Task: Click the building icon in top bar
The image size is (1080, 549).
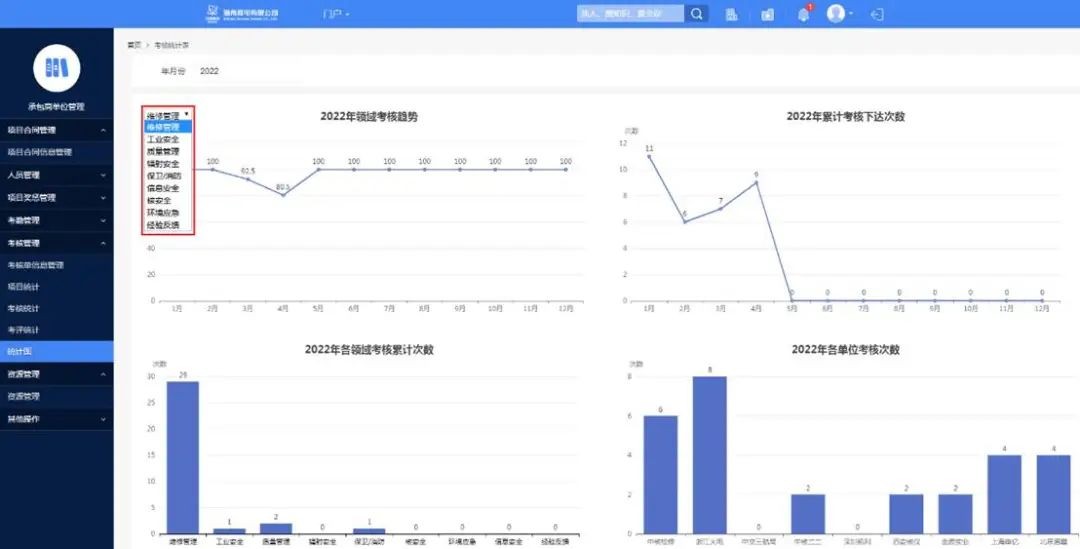Action: click(x=731, y=14)
